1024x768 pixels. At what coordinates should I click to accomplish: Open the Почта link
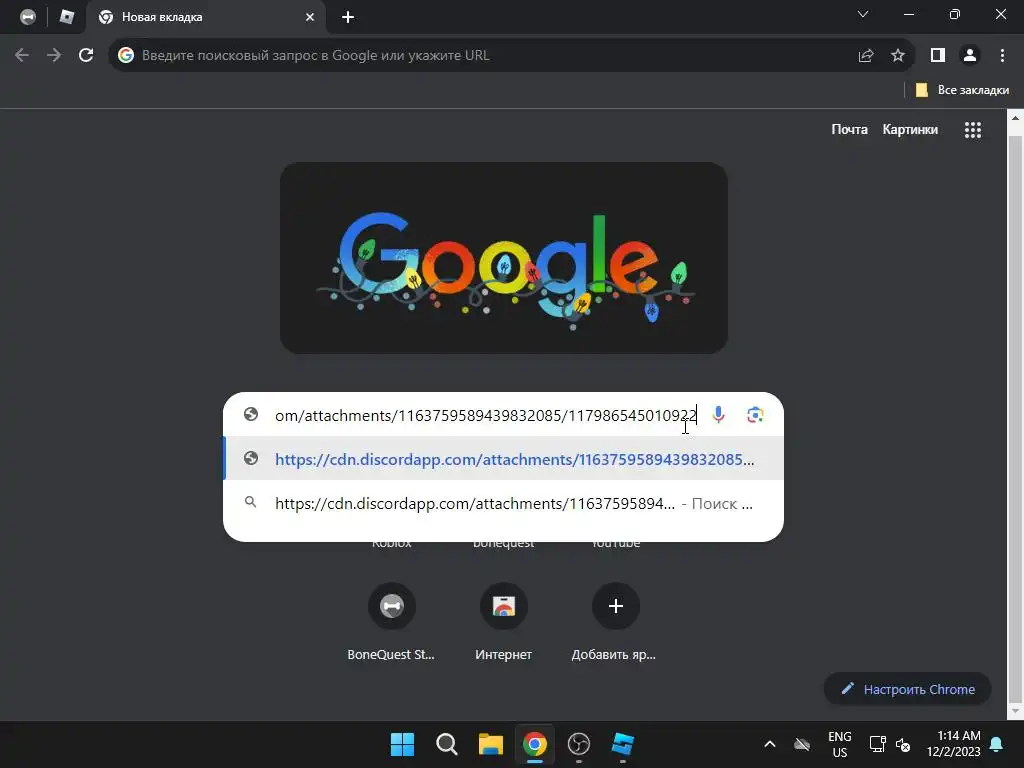click(x=849, y=129)
